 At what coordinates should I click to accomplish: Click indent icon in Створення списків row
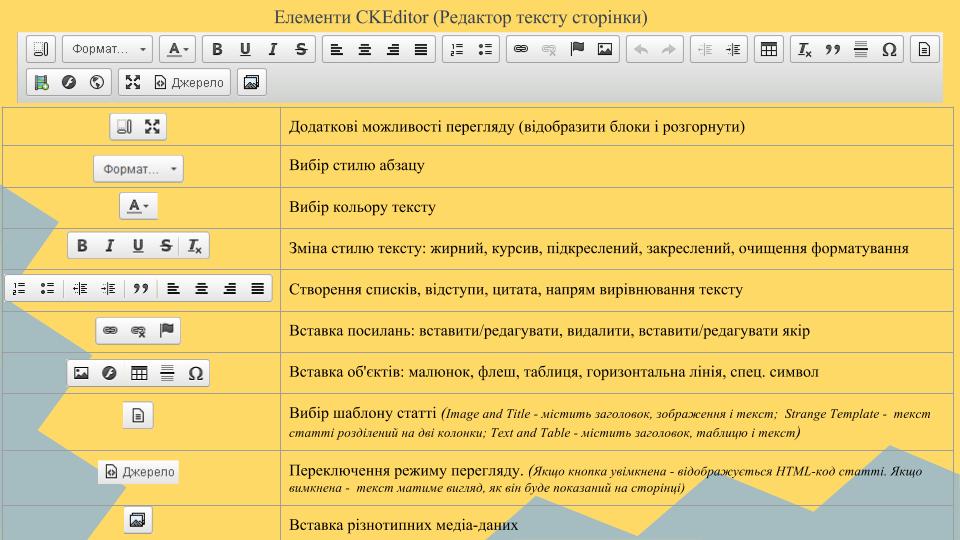[x=108, y=288]
